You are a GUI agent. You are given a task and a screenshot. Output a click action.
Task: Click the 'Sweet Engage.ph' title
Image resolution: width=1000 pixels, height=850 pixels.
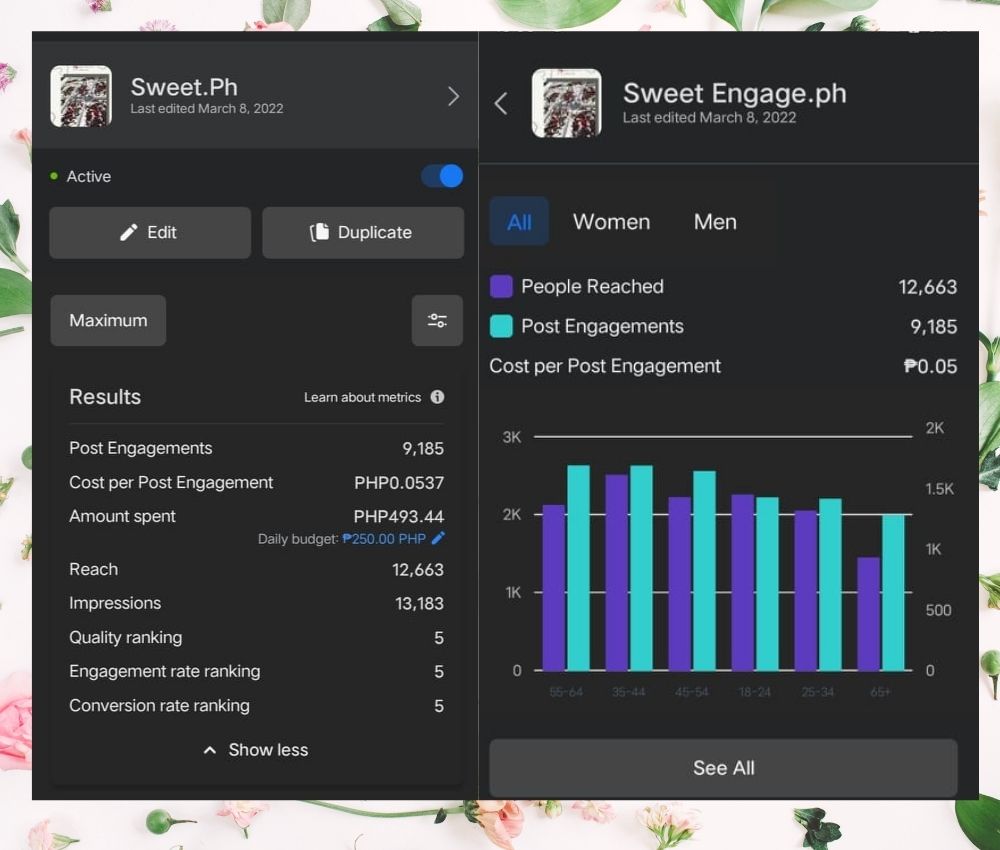point(735,94)
